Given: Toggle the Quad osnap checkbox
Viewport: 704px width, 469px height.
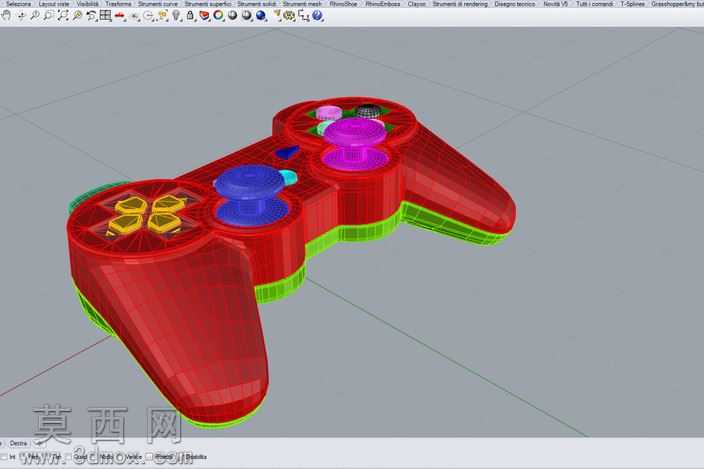Looking at the screenshot, I should [x=70, y=457].
